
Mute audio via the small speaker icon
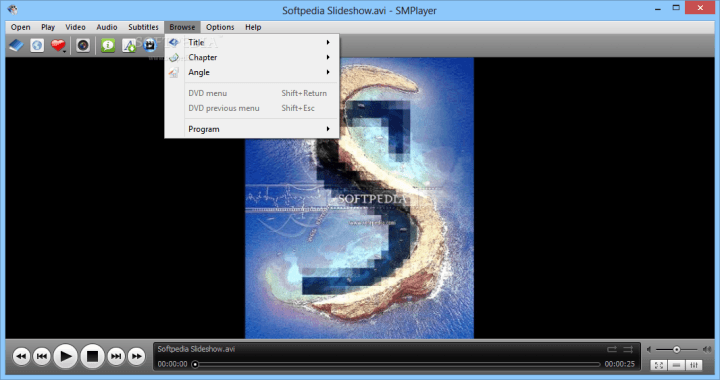point(649,350)
